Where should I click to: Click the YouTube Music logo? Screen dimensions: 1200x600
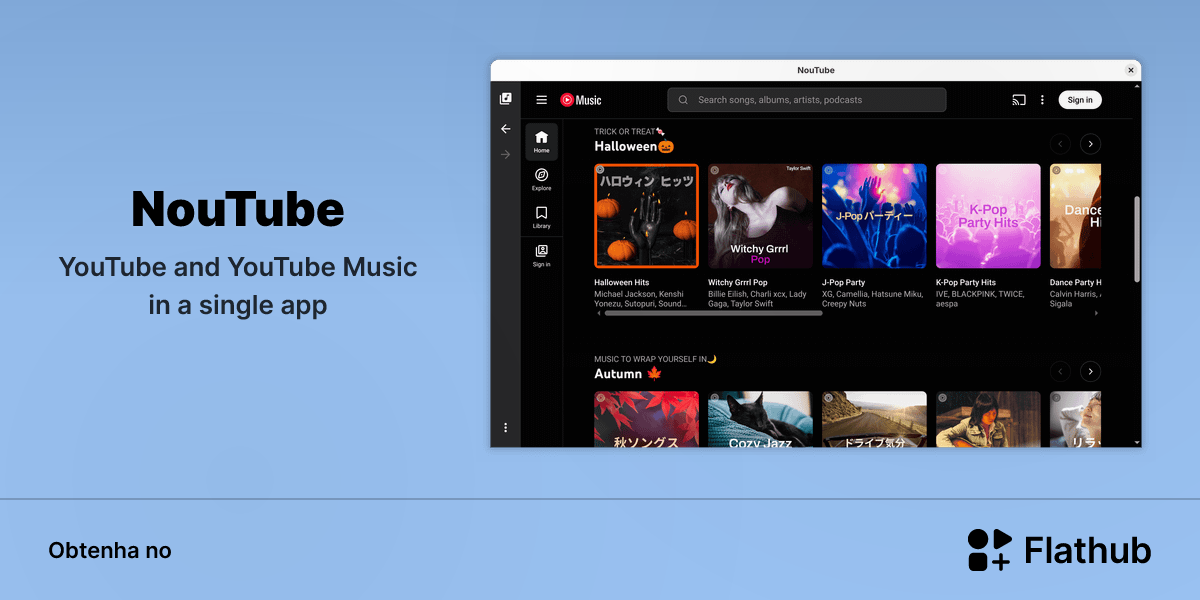[581, 100]
